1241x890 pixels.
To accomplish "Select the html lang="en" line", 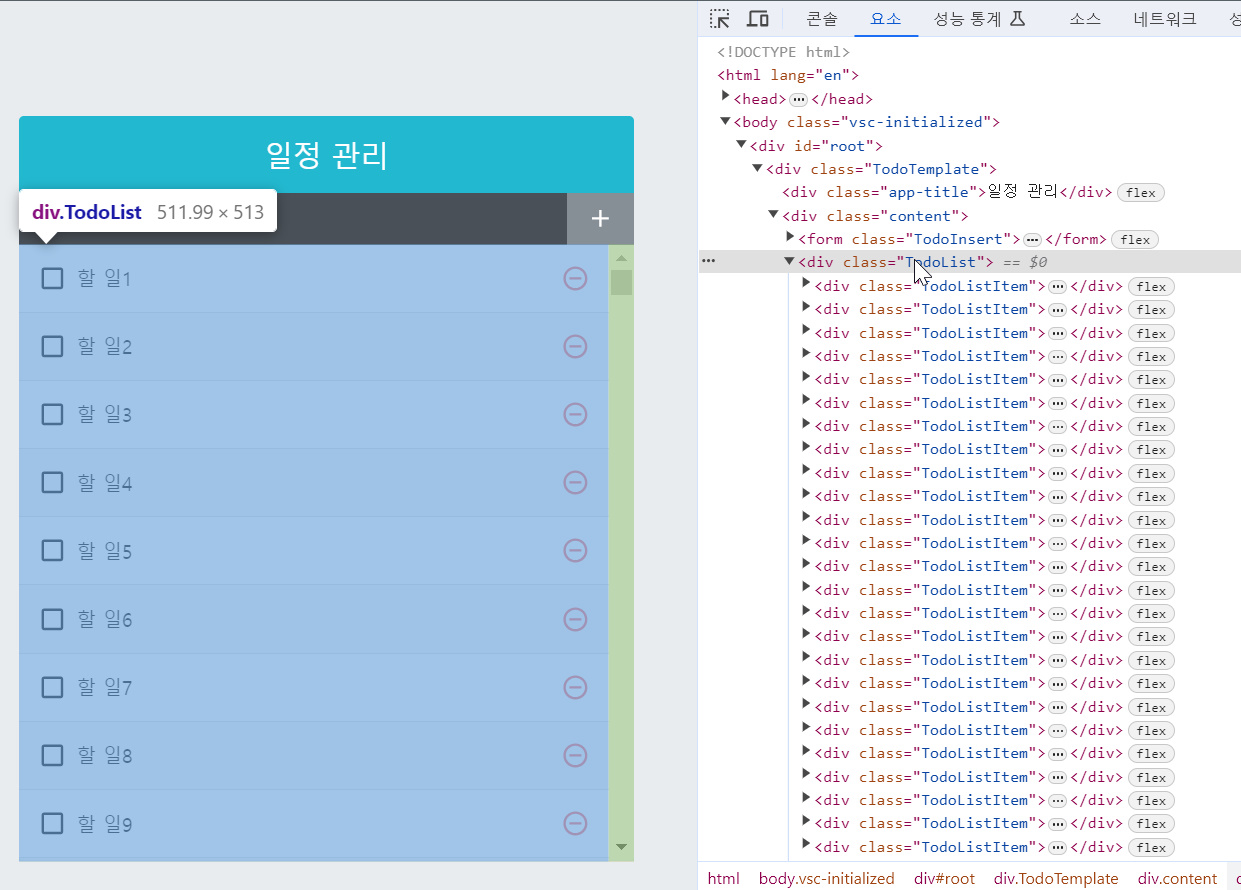I will point(788,75).
